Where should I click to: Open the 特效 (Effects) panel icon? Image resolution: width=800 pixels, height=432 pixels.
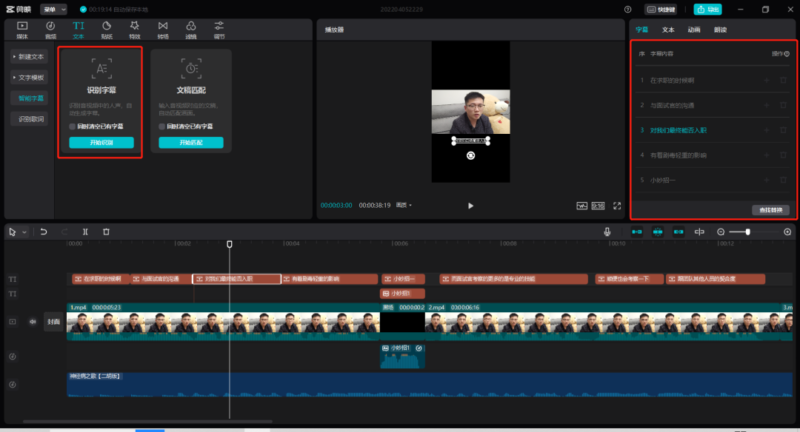(134, 27)
